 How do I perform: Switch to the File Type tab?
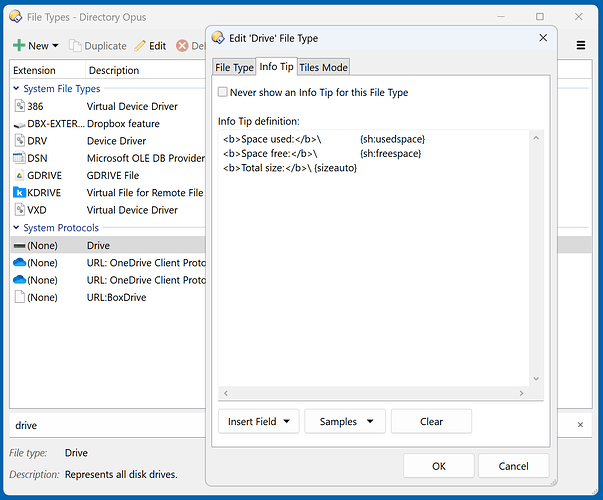click(x=234, y=67)
